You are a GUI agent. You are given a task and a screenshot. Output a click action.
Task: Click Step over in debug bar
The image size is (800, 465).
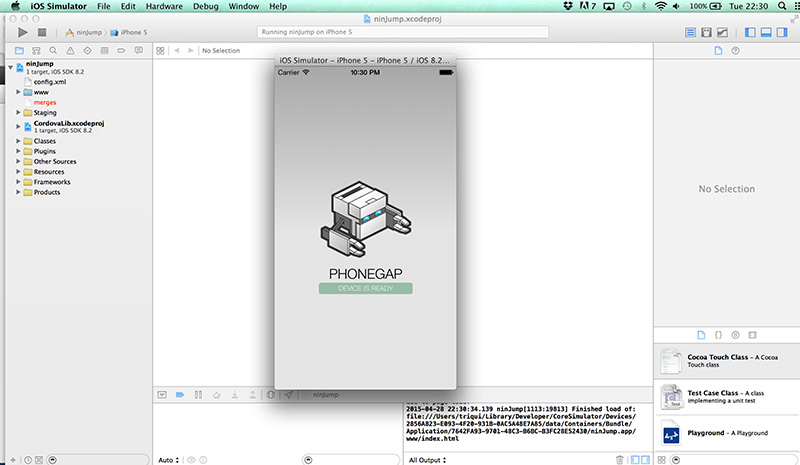(216, 395)
